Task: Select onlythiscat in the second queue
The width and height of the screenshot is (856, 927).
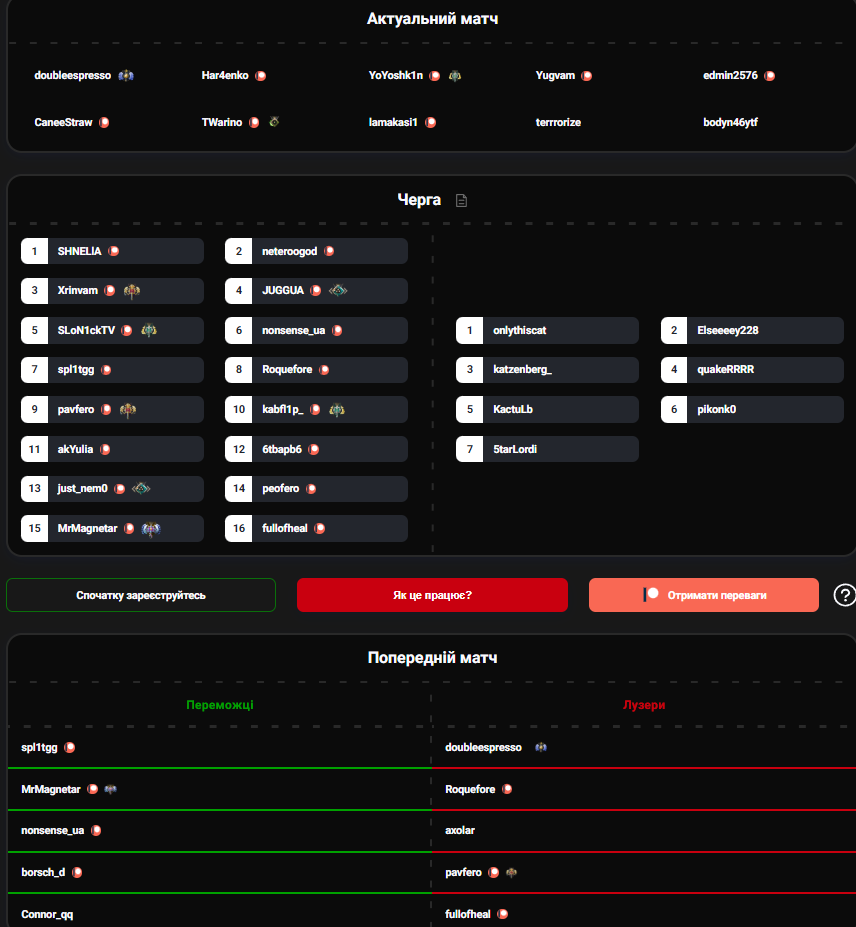Action: 547,330
